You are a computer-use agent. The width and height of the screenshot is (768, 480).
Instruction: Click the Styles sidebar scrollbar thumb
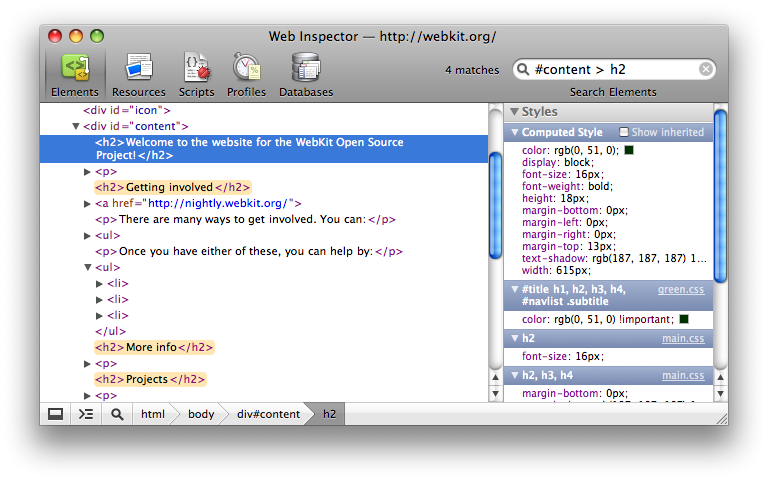click(720, 196)
